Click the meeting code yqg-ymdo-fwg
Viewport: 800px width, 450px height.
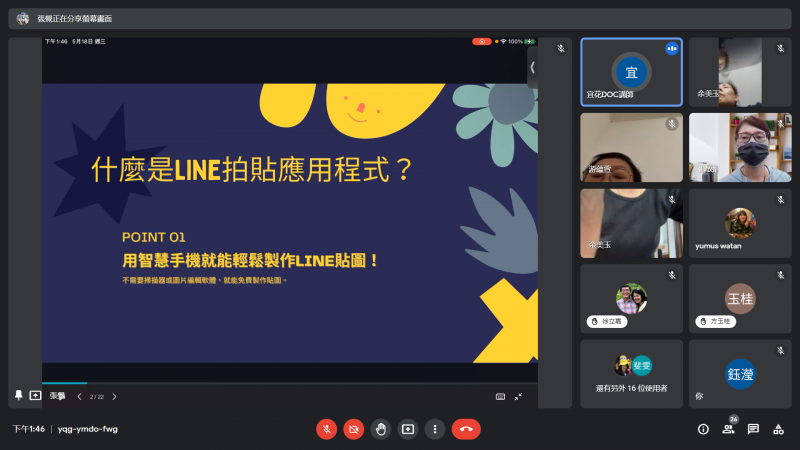click(x=88, y=429)
